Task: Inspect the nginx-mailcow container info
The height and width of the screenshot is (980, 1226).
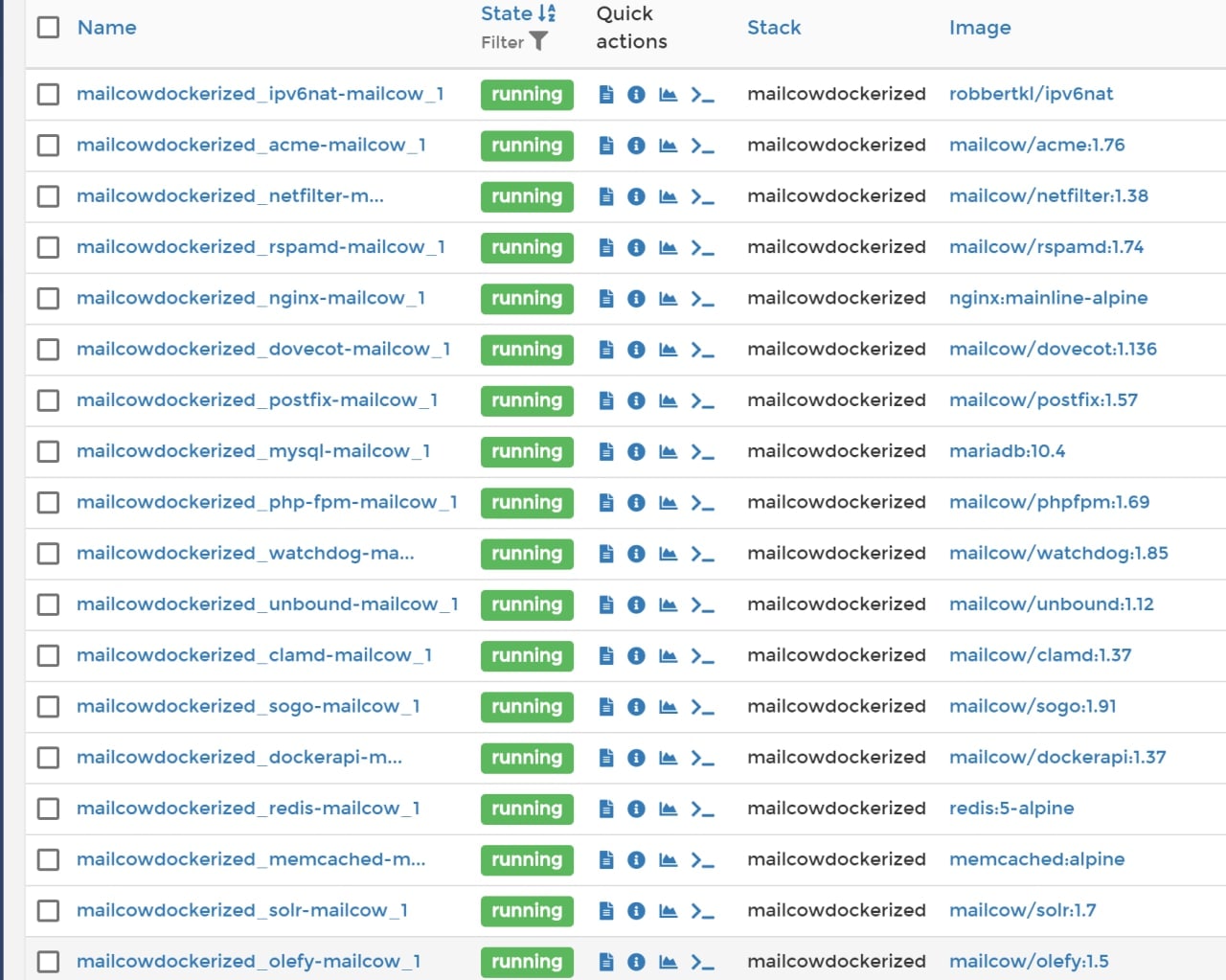Action: pyautogui.click(x=636, y=298)
